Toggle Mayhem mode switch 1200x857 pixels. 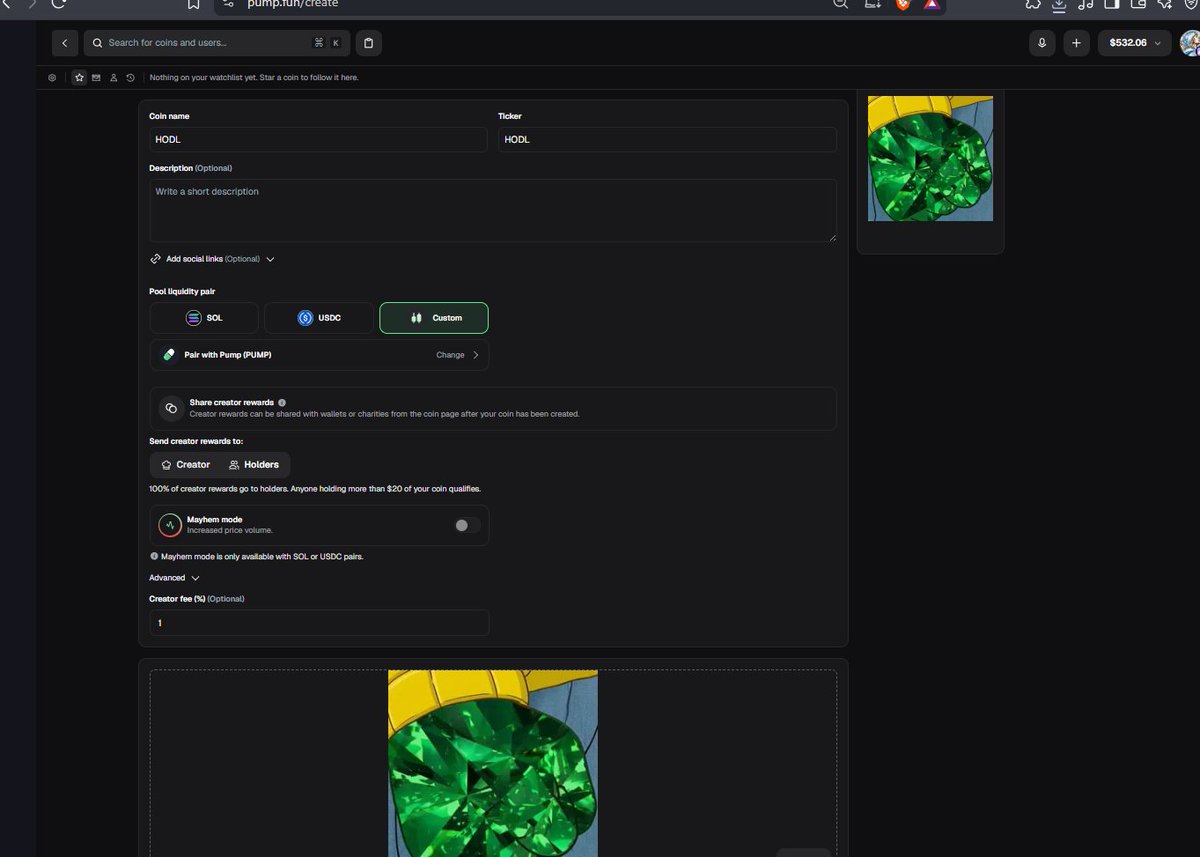pyautogui.click(x=467, y=525)
